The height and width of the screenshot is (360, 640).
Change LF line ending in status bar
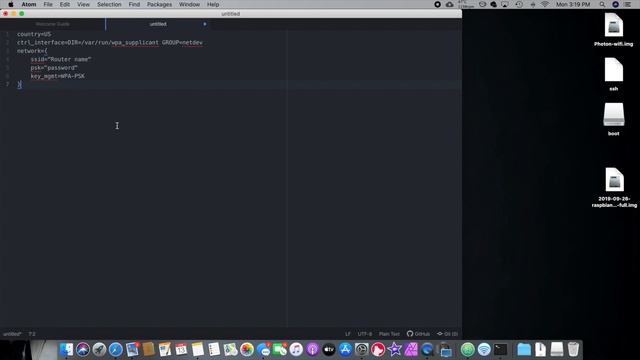(x=348, y=334)
